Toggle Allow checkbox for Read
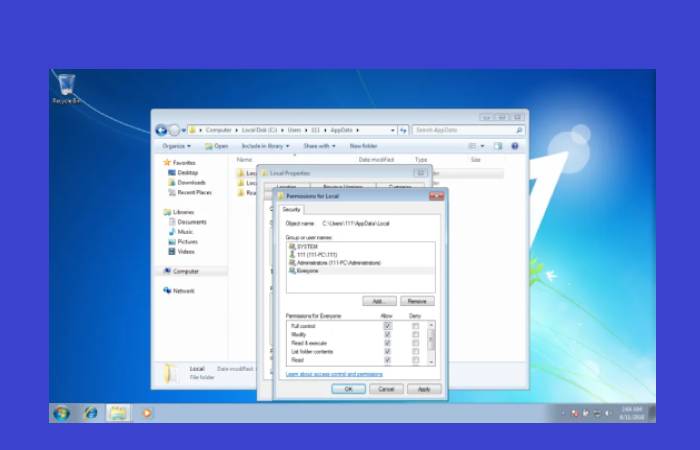The image size is (700, 450). (x=387, y=360)
